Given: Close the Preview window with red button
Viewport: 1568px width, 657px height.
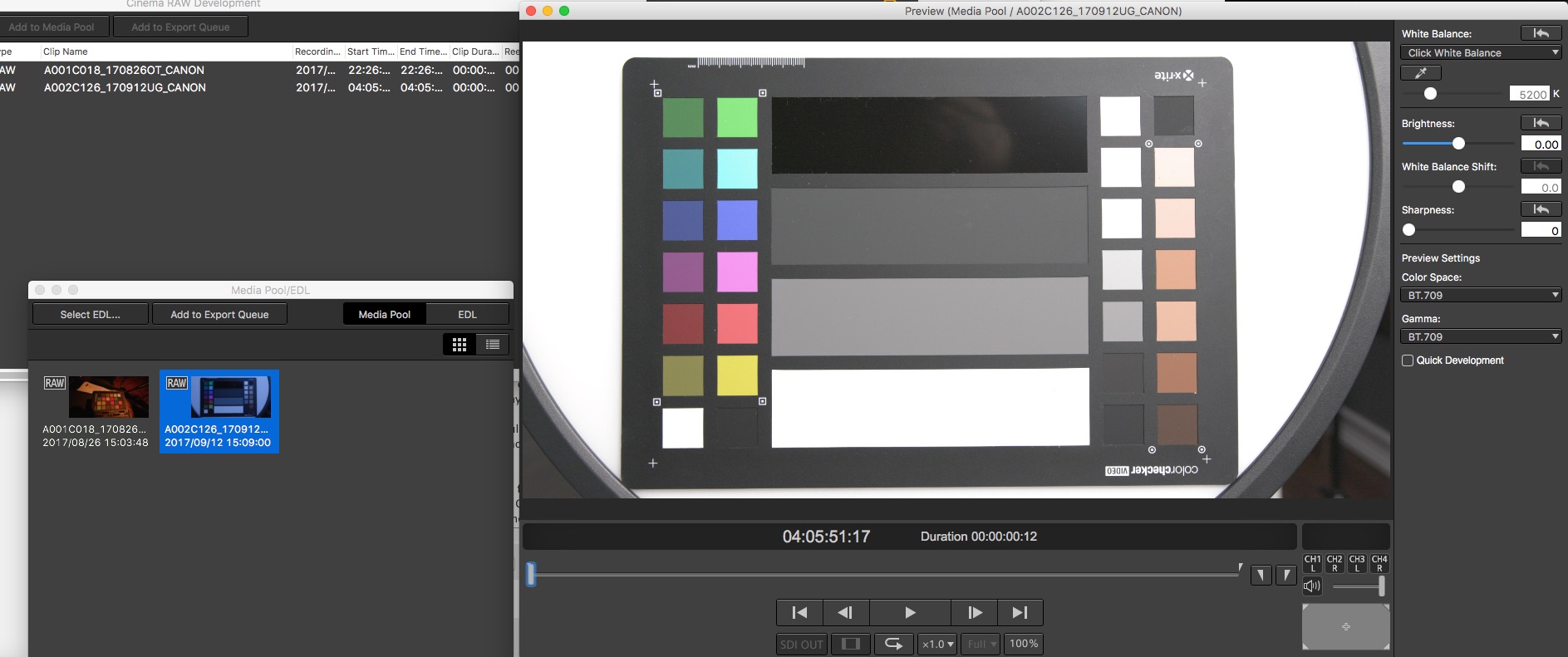Looking at the screenshot, I should (x=531, y=11).
